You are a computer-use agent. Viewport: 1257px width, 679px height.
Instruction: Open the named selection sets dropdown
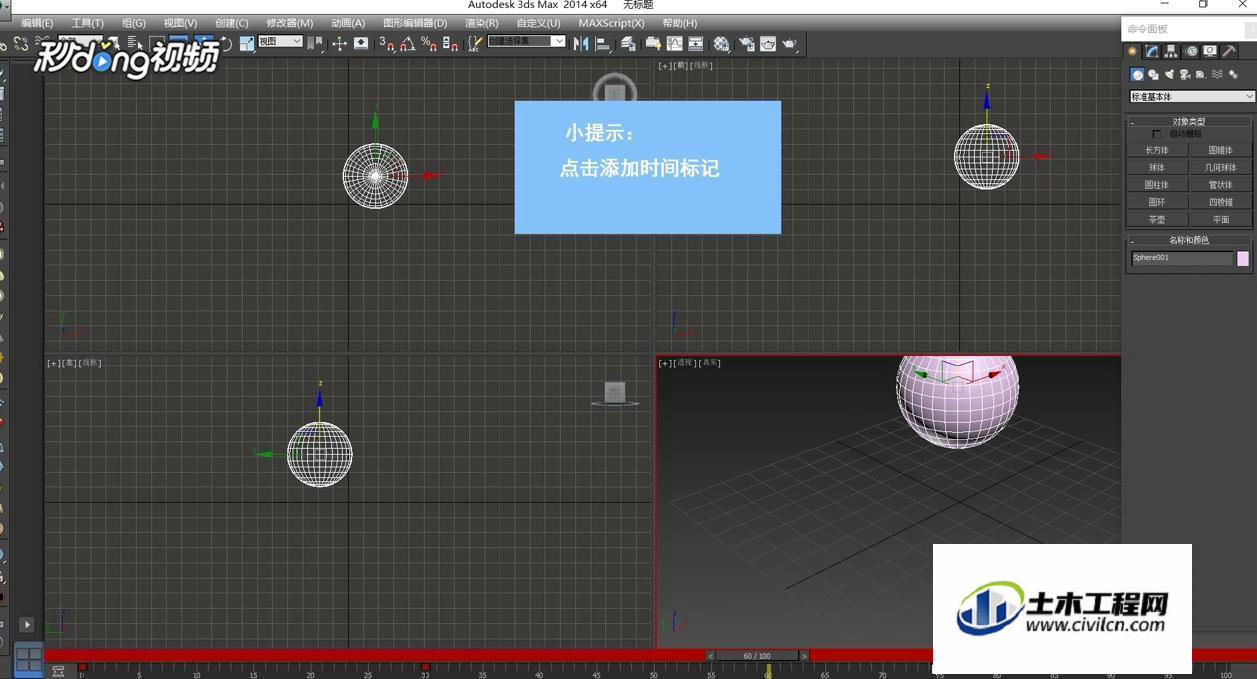tap(526, 42)
